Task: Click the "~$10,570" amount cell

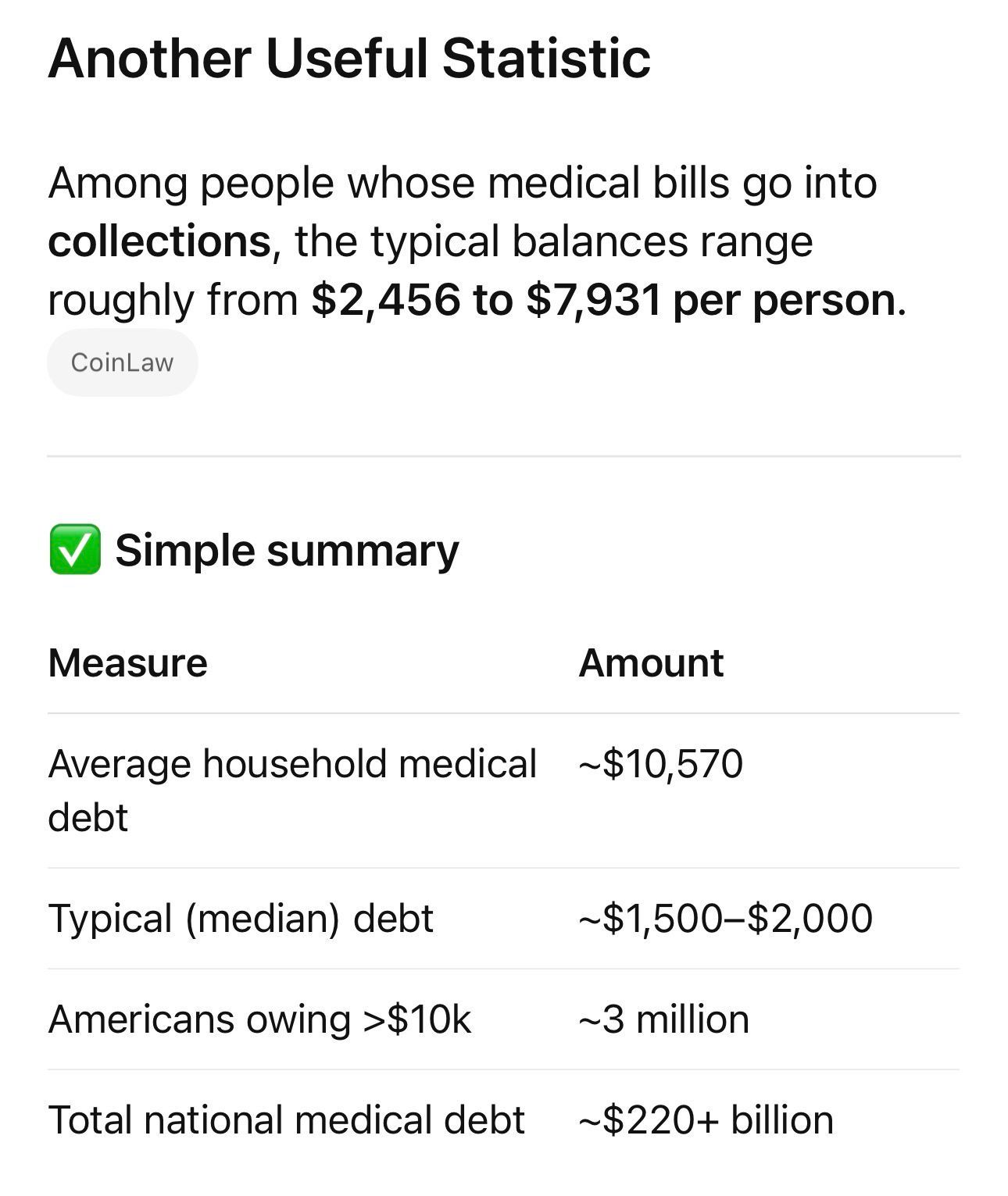Action: [660, 763]
